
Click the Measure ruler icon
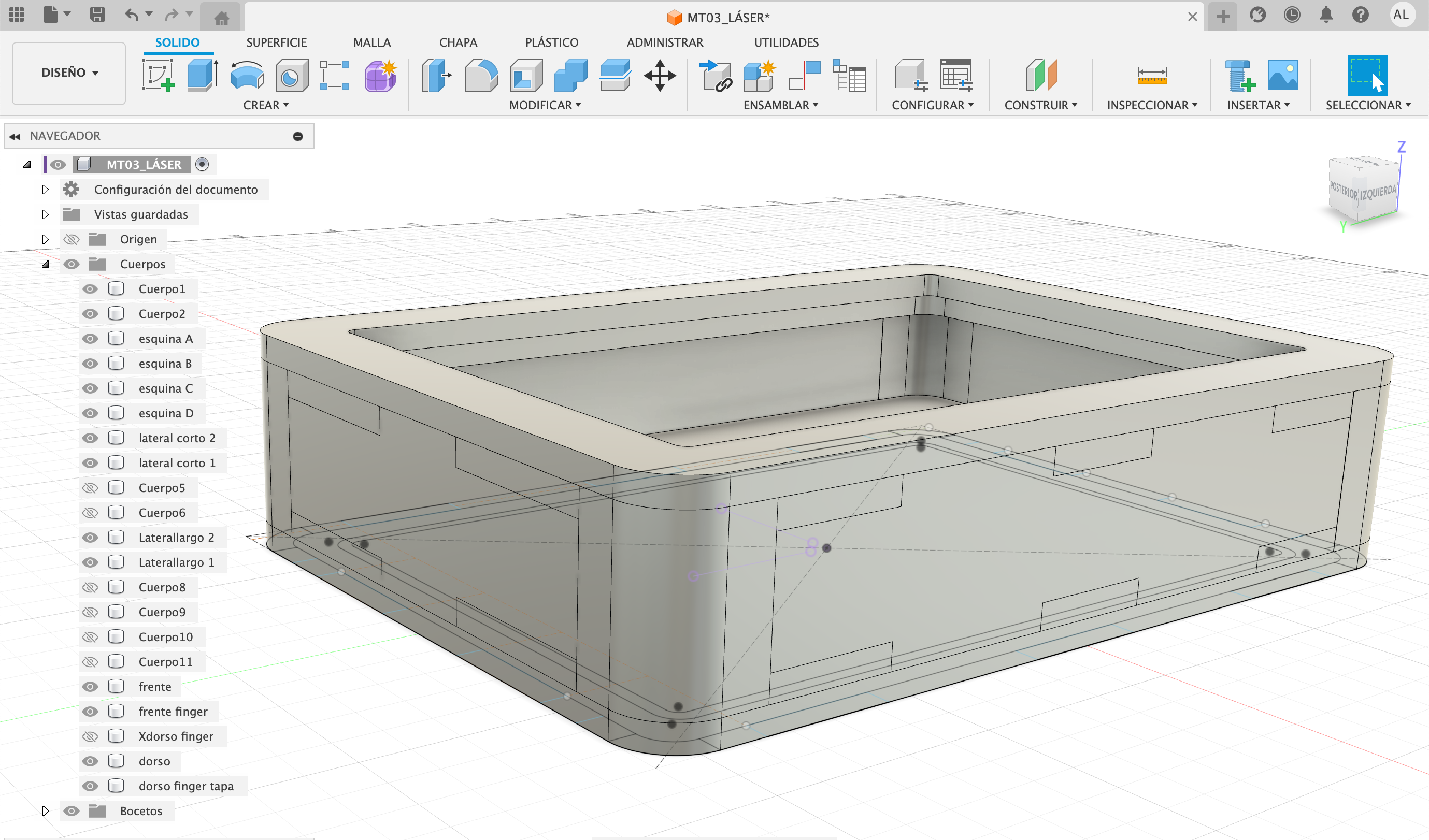click(1152, 76)
